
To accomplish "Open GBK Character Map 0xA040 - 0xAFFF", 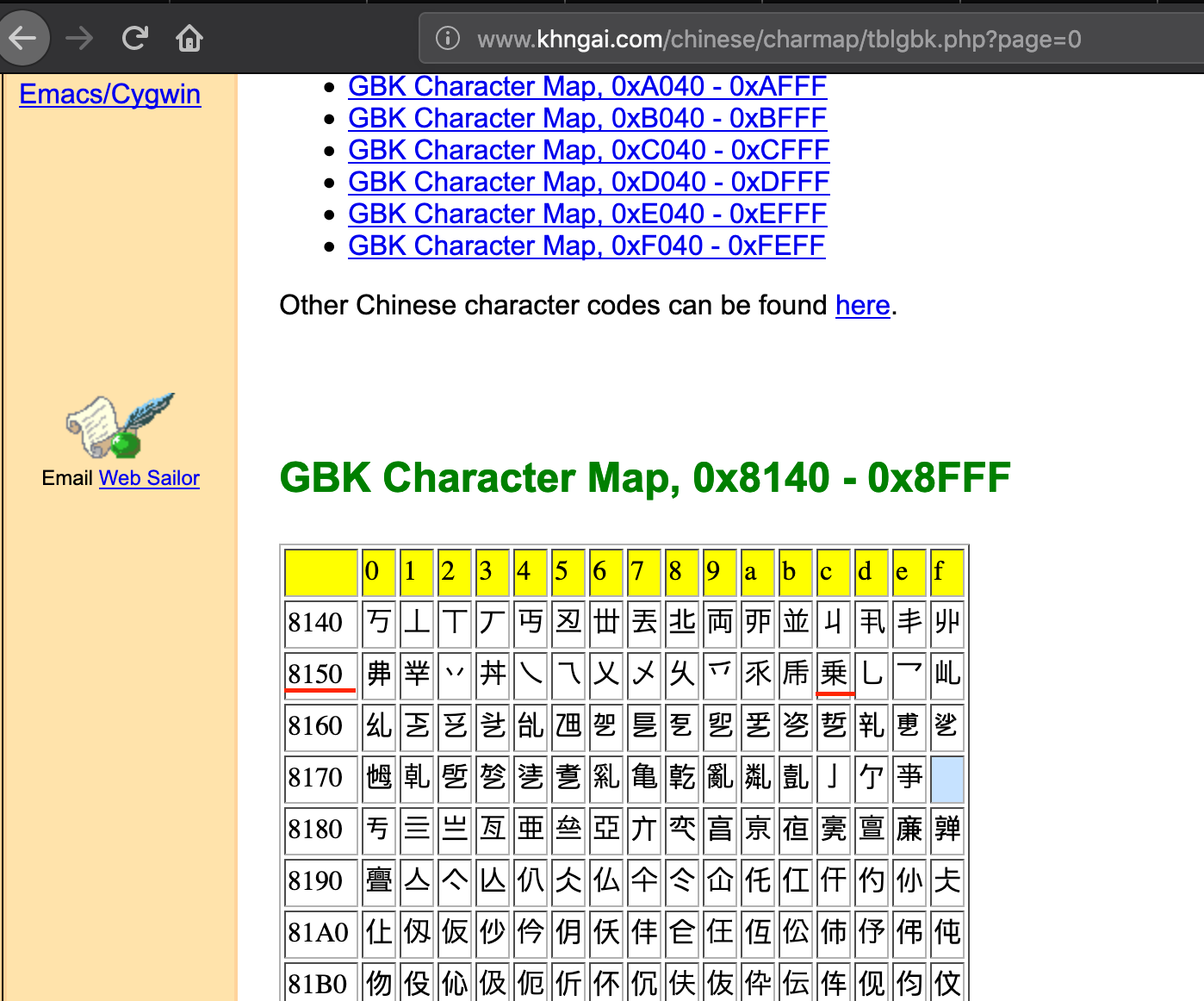I will click(x=587, y=86).
